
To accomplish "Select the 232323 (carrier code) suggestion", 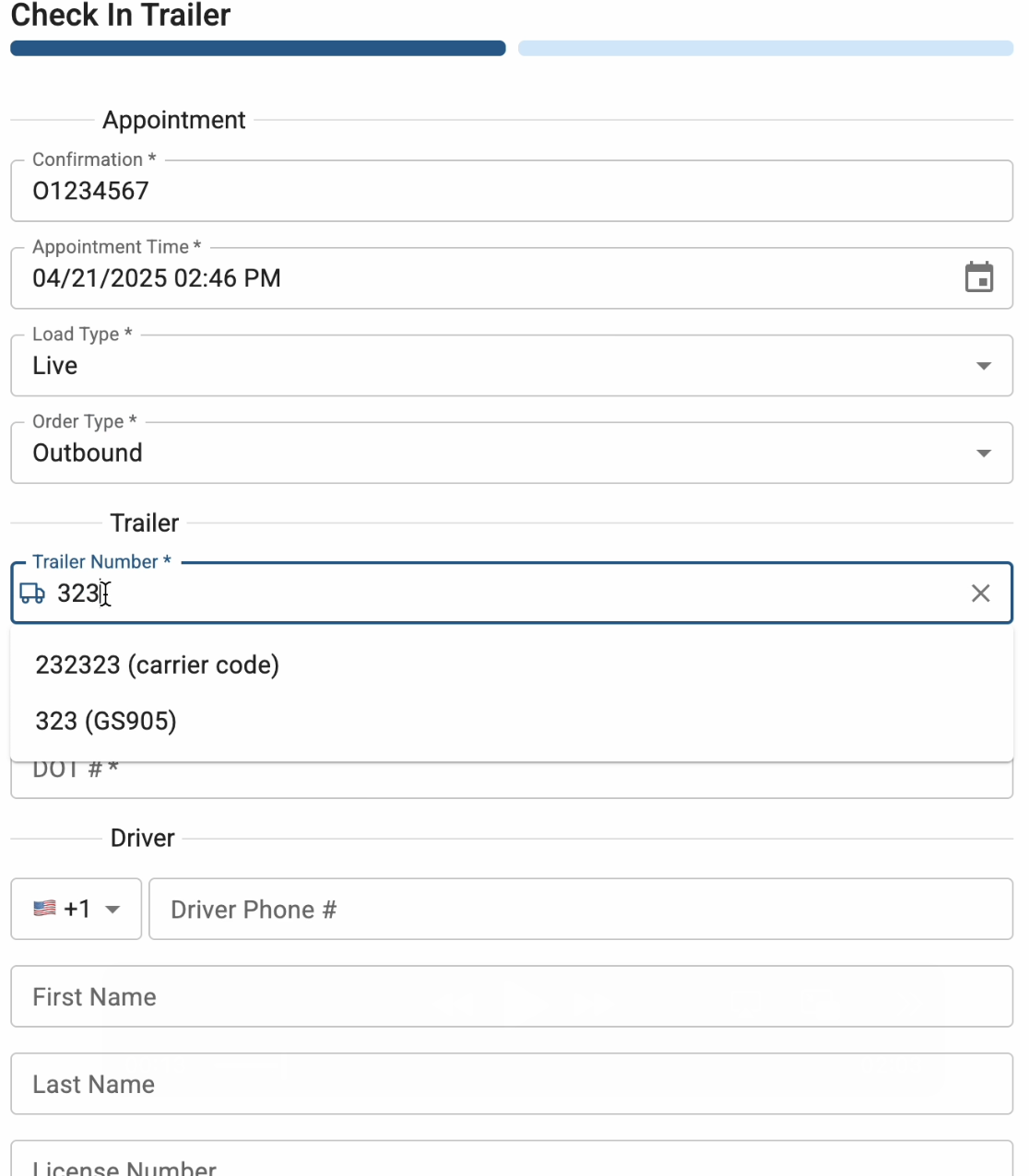I will [x=512, y=664].
